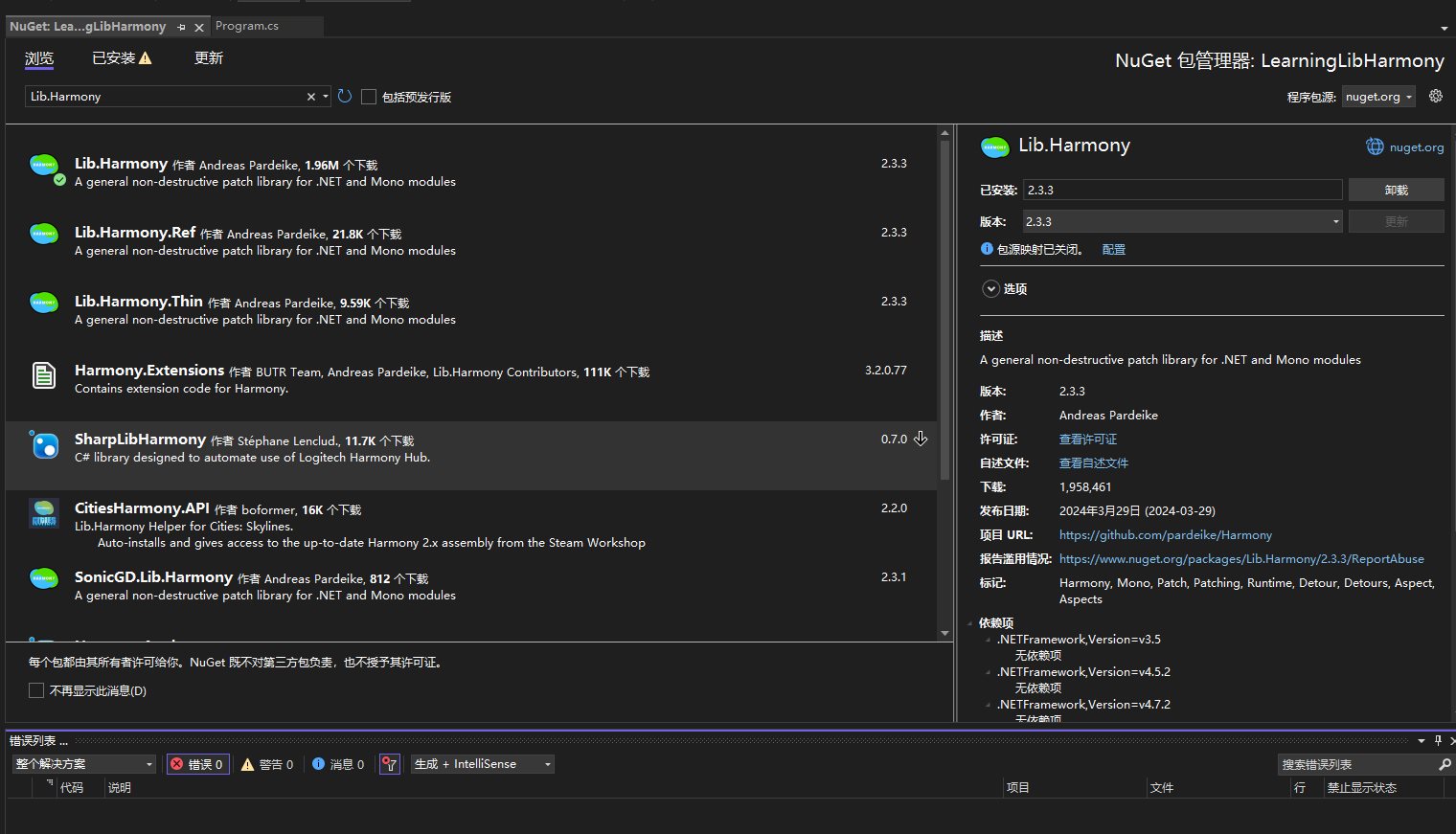
Task: Click the CitiesHarmony.API package icon
Action: tap(44, 513)
